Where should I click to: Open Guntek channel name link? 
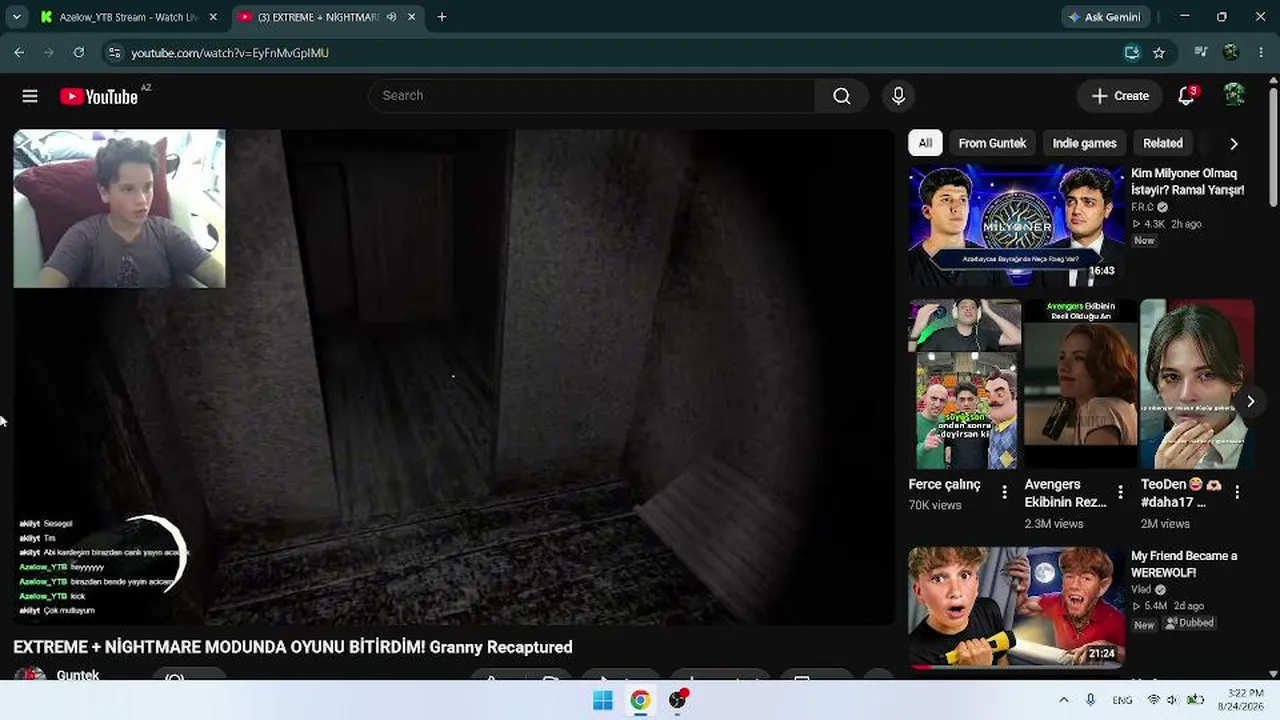(78, 675)
